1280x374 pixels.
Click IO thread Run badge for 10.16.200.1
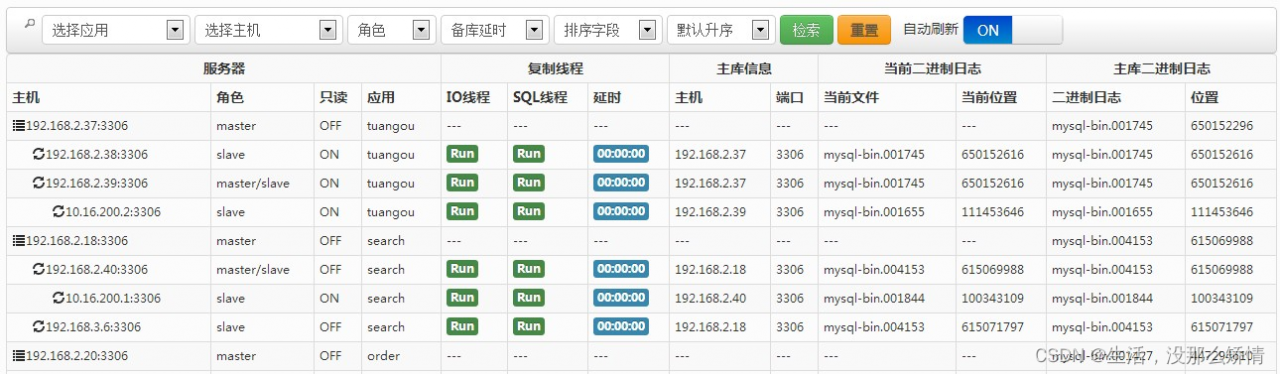462,298
